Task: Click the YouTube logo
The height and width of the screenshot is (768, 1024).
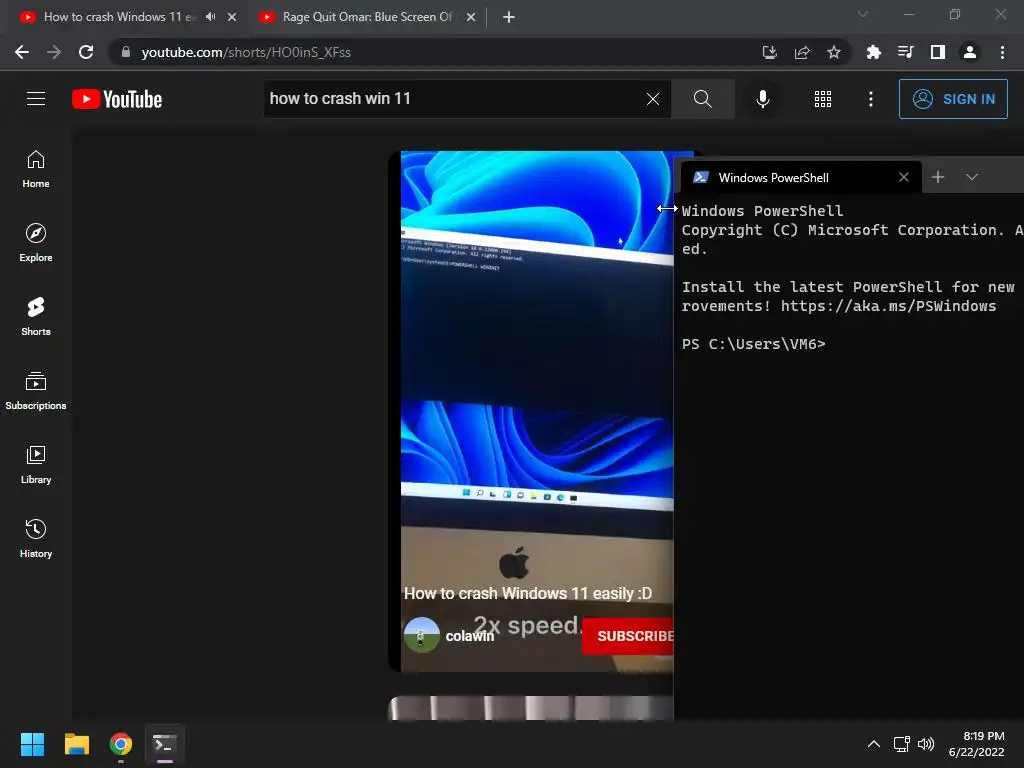Action: 117,99
